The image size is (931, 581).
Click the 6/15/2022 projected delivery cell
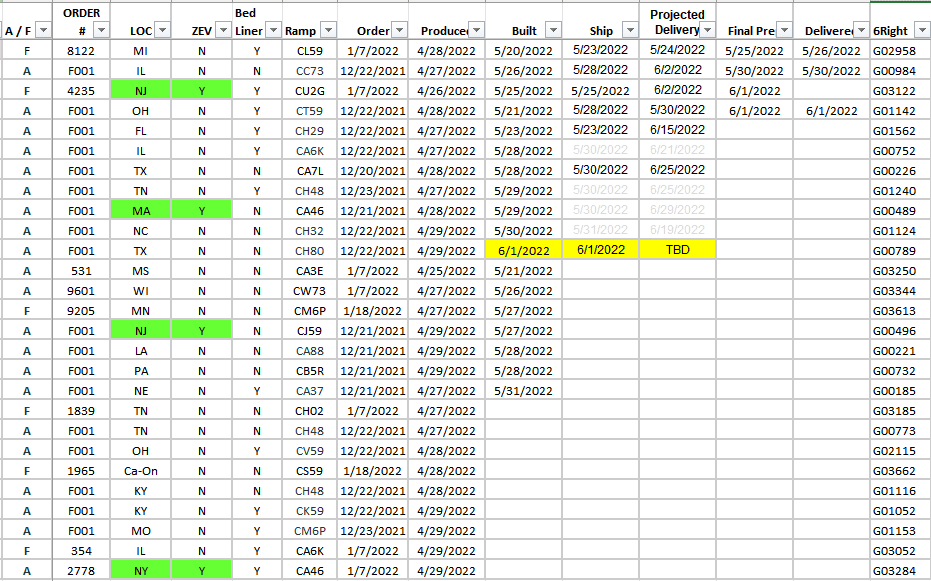(x=677, y=130)
